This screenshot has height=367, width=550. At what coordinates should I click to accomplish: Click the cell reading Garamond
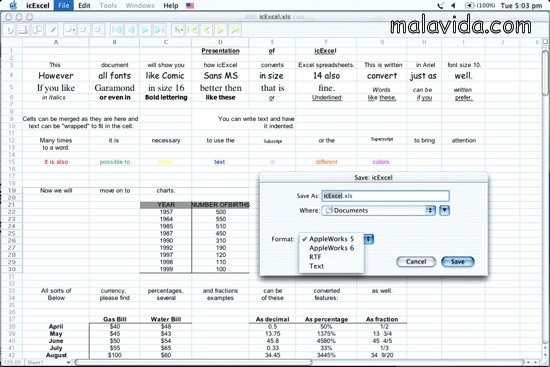114,88
